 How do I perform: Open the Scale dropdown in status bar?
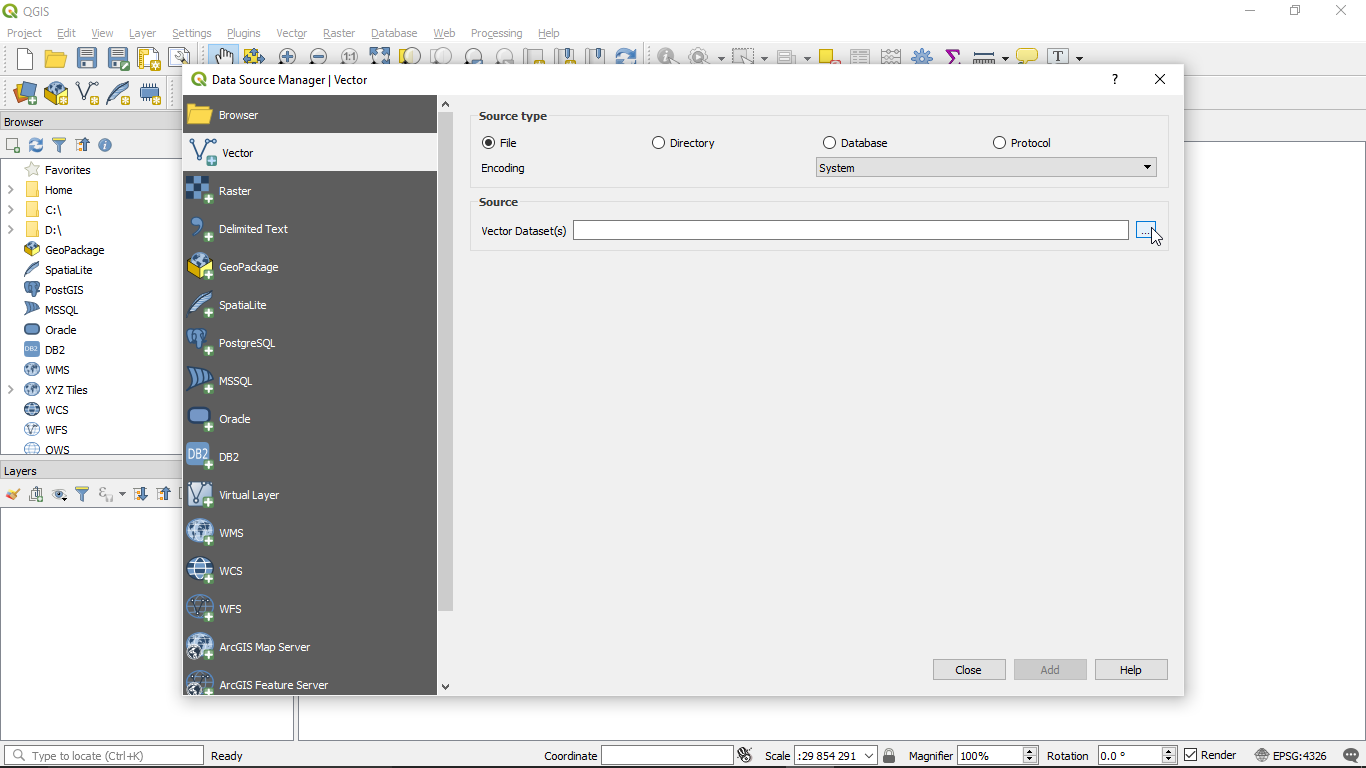869,756
